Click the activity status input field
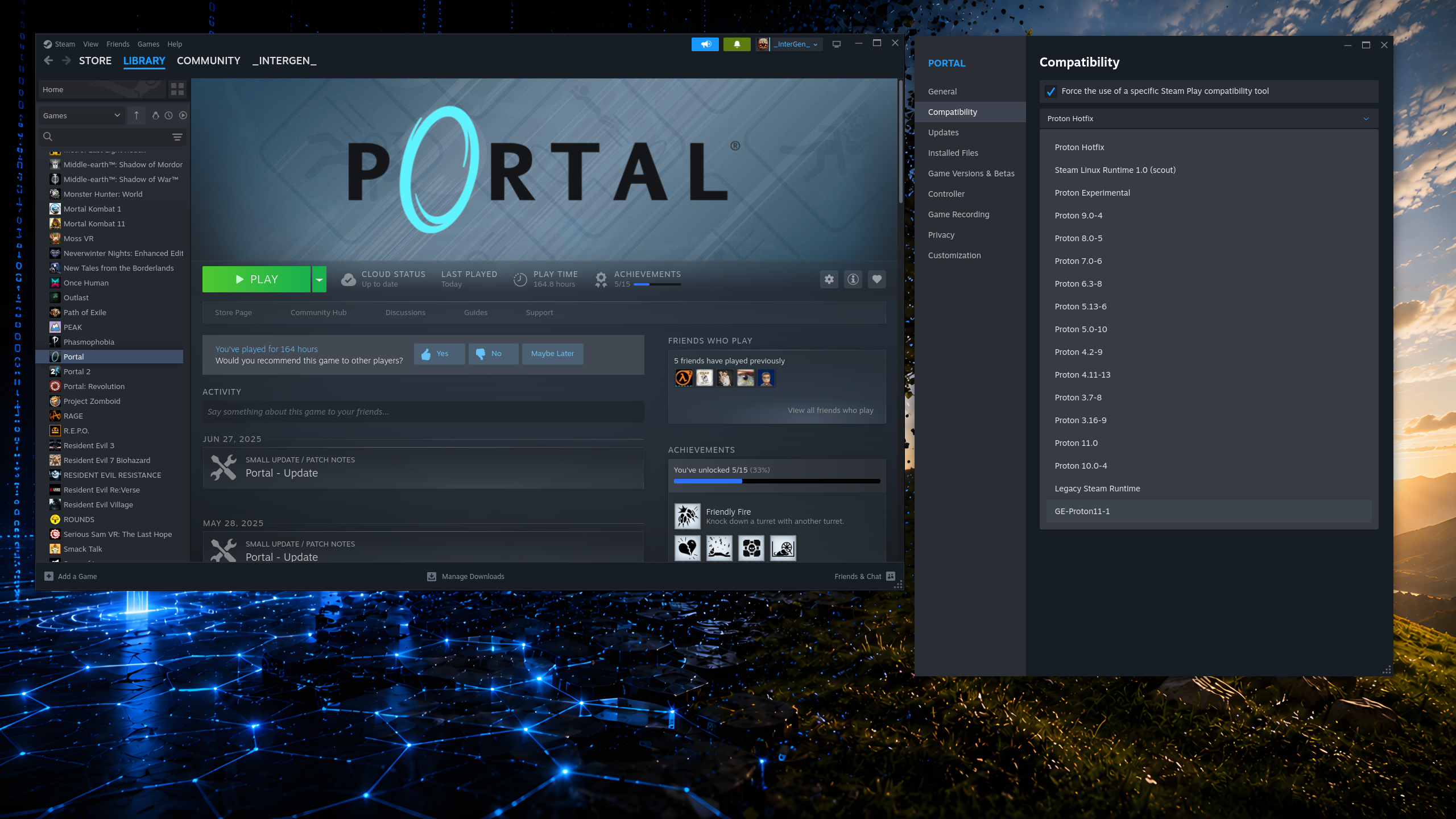 pyautogui.click(x=423, y=412)
